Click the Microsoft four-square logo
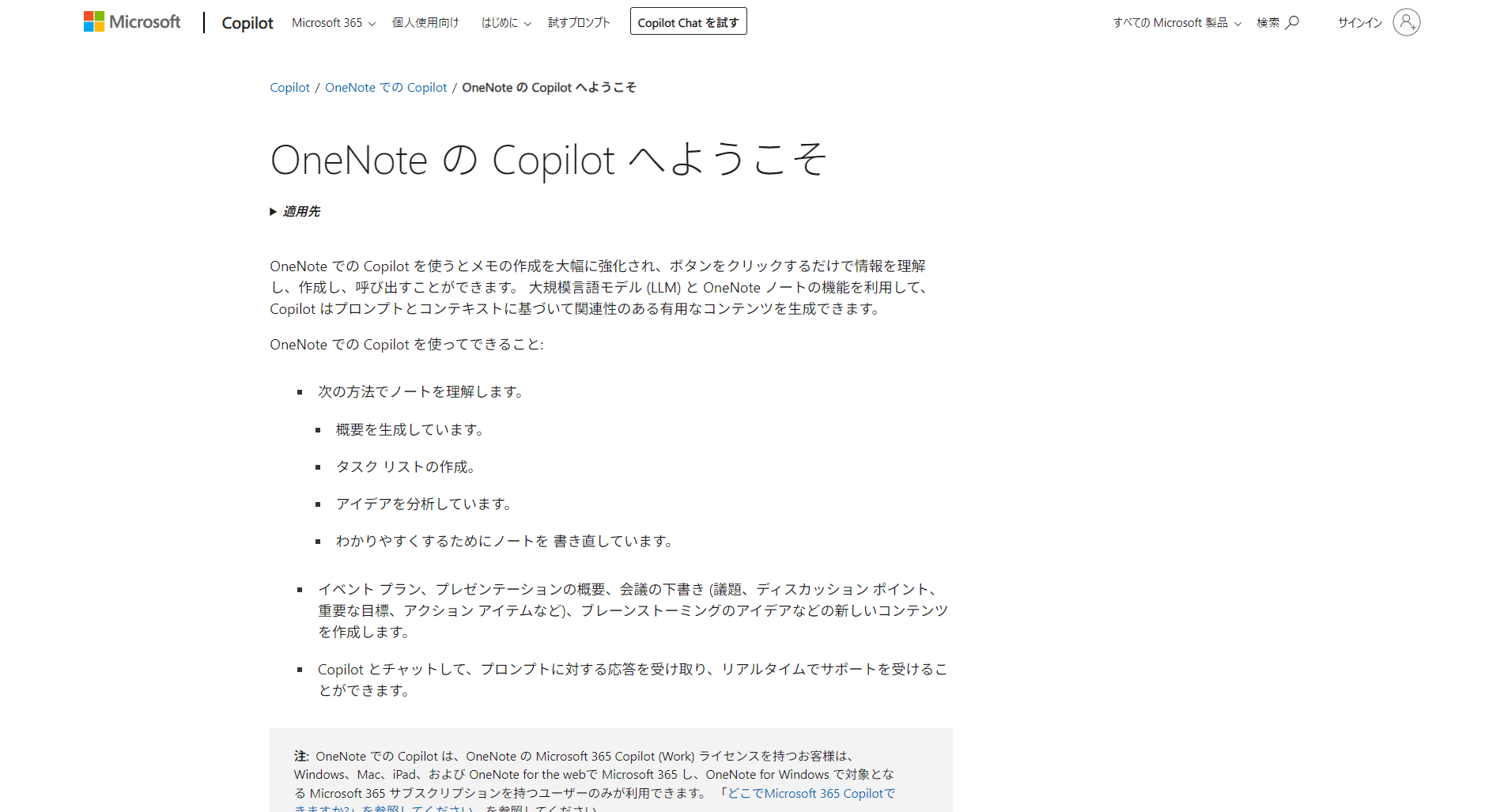Viewport: 1485px width, 812px height. (x=94, y=22)
